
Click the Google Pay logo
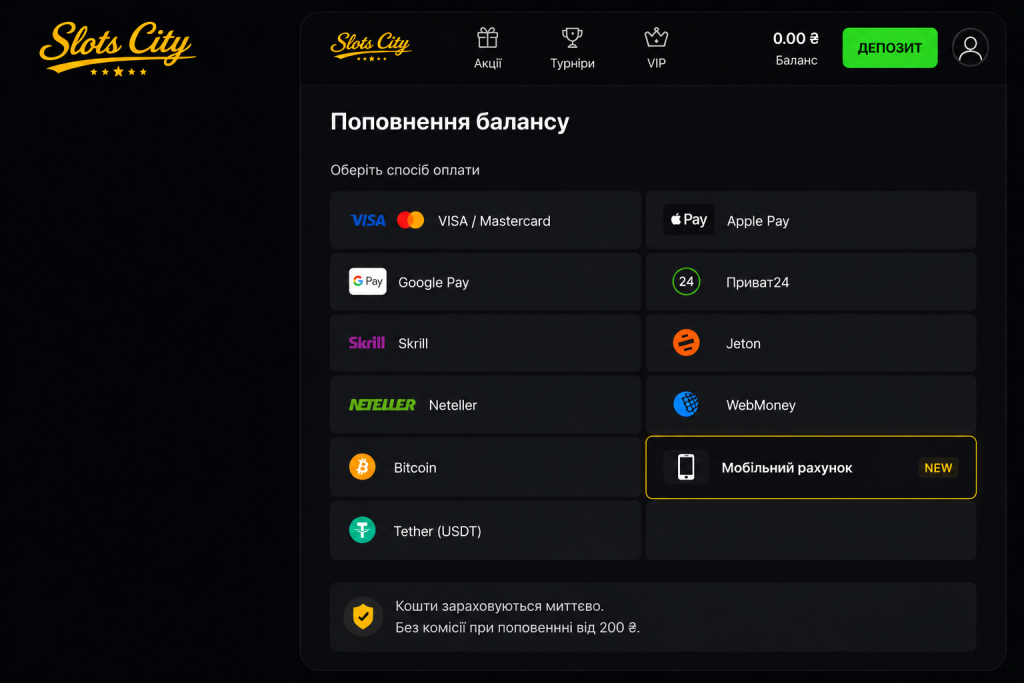(368, 281)
